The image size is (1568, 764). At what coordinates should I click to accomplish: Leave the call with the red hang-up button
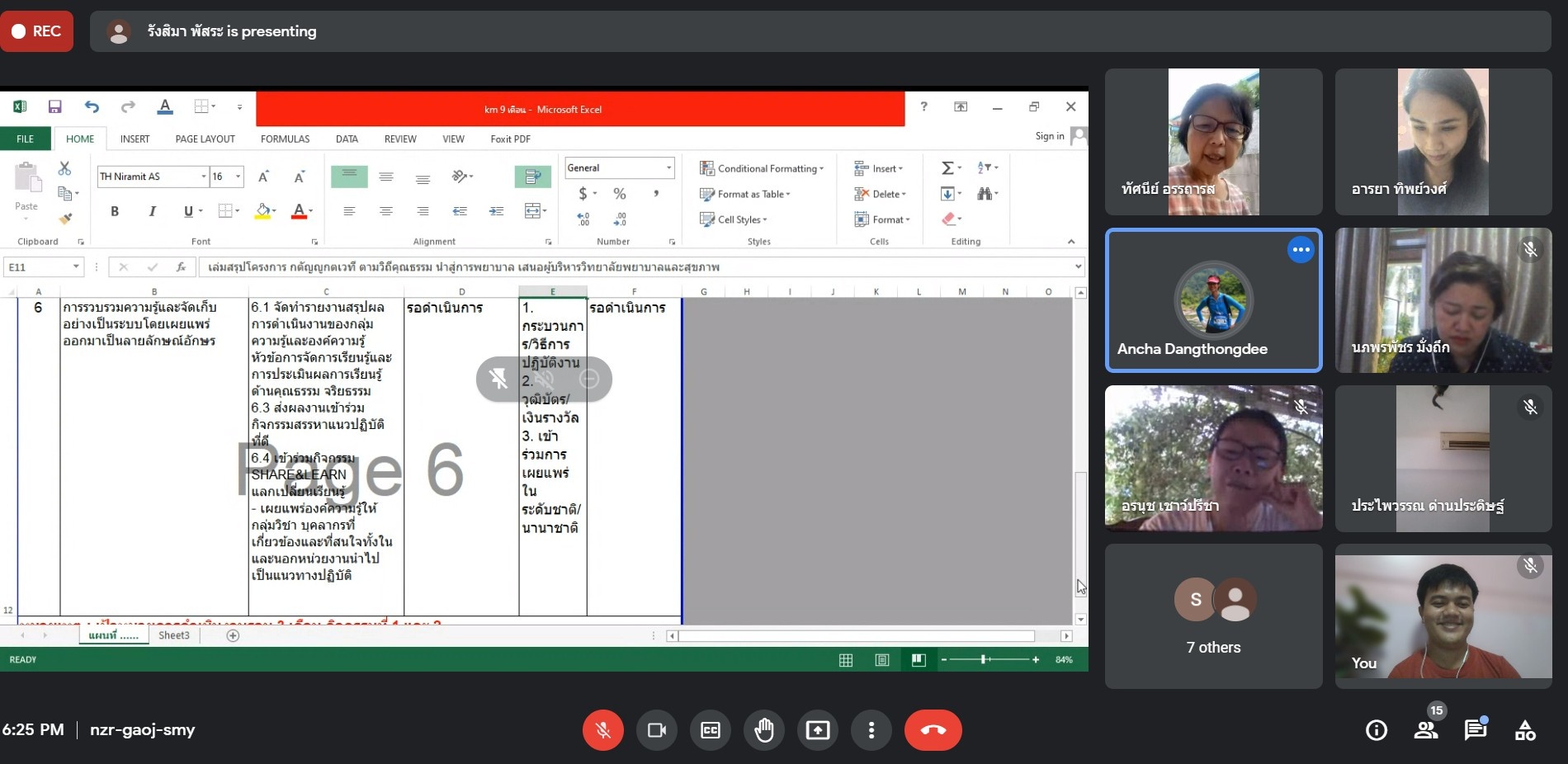(933, 730)
